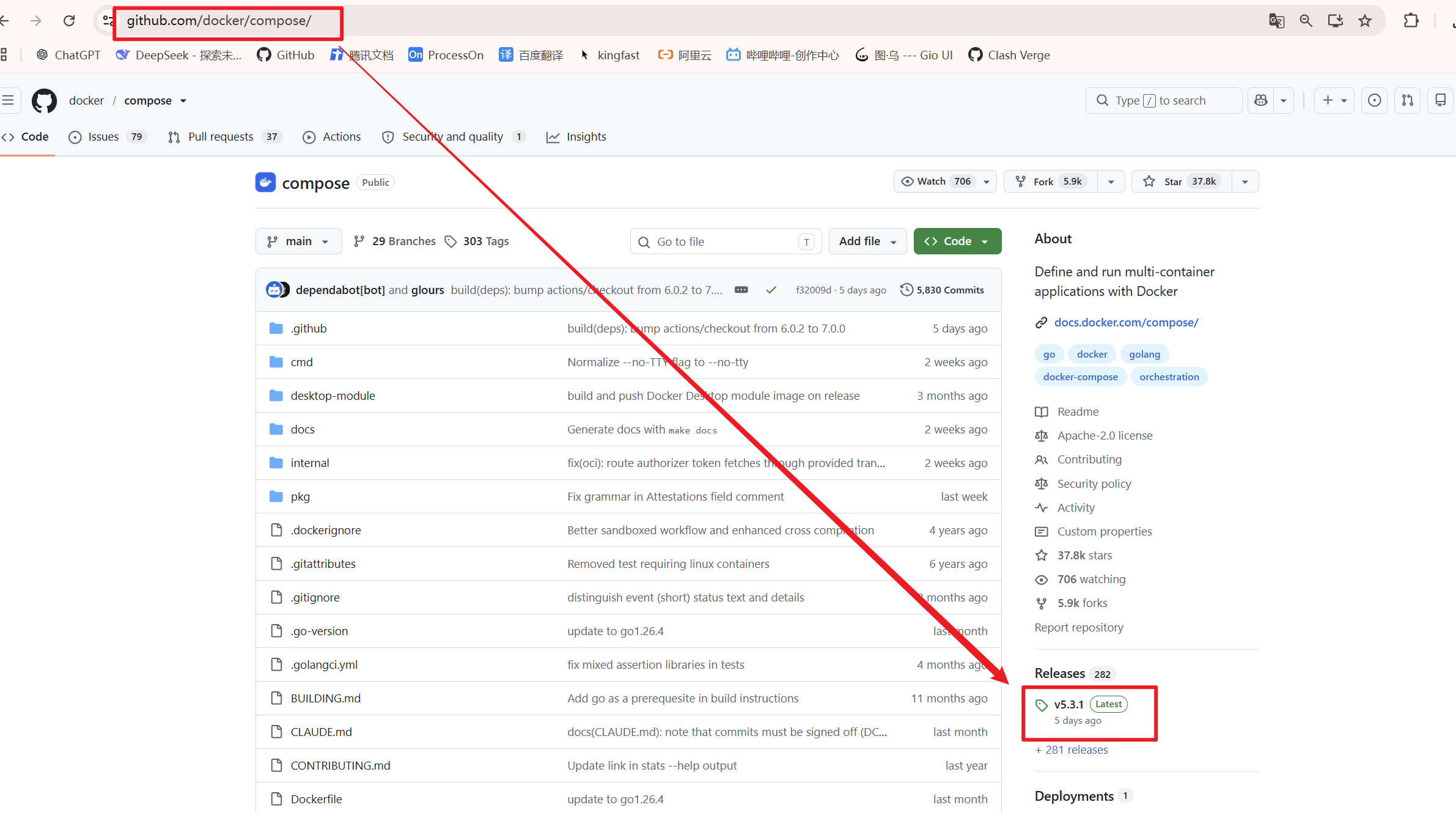This screenshot has width=1456, height=813.
Task: Open the Copilot chat icon
Action: pyautogui.click(x=1261, y=100)
